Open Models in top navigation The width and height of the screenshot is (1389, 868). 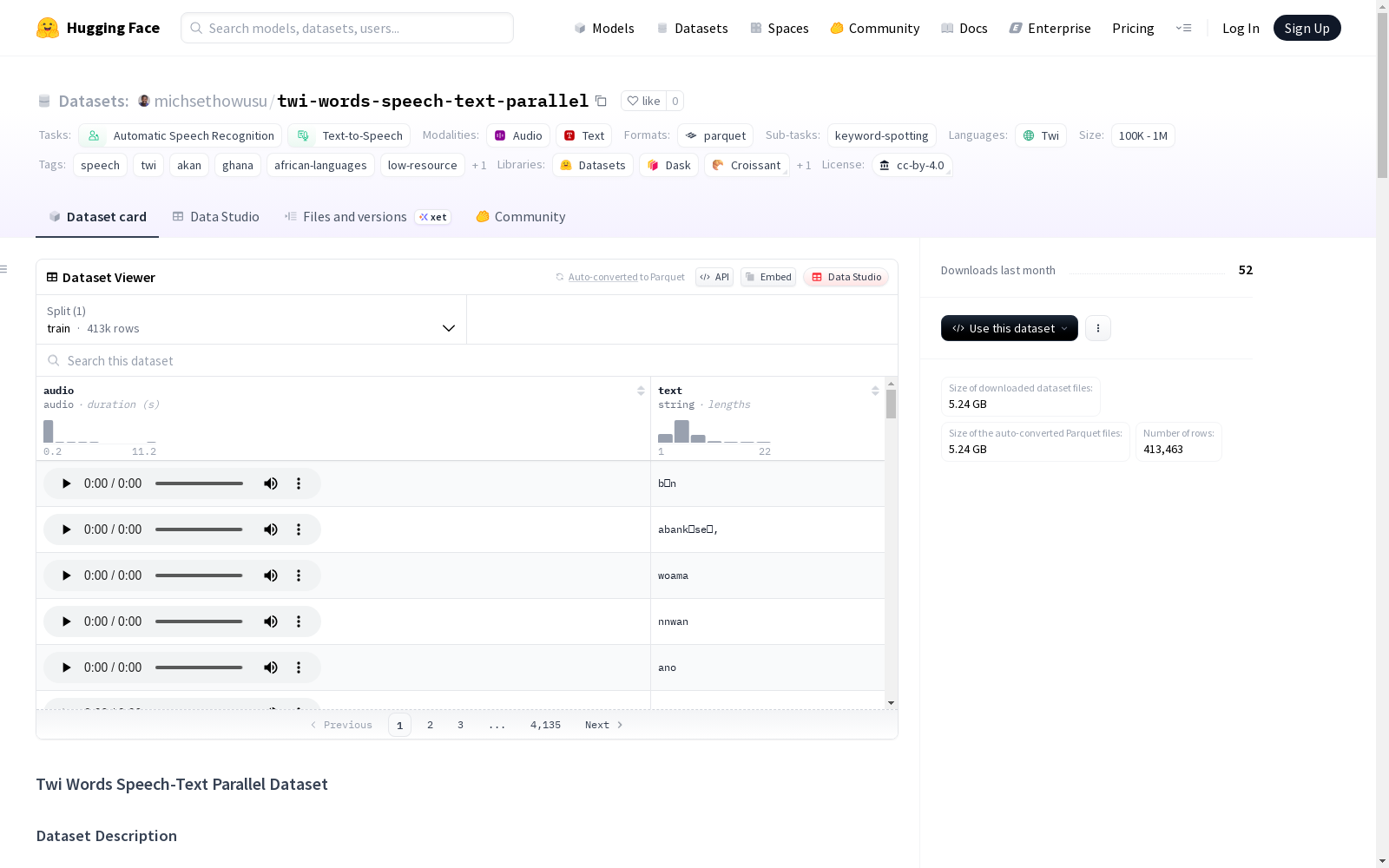coord(604,28)
